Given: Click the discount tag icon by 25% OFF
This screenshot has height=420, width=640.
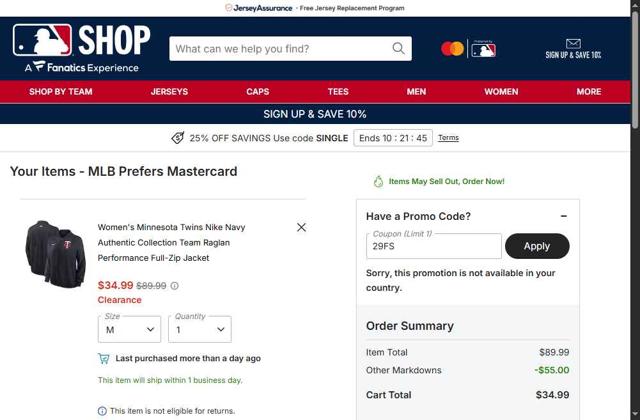Looking at the screenshot, I should [178, 138].
